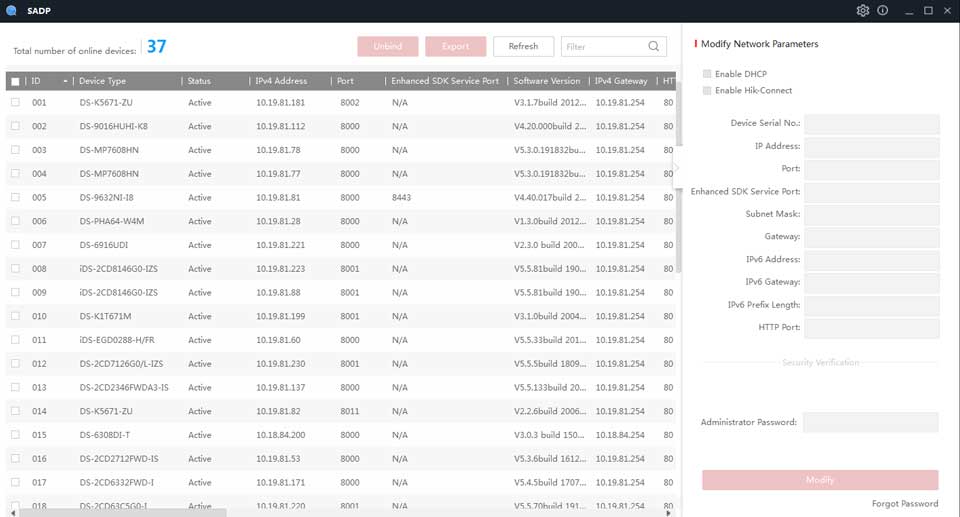This screenshot has height=517, width=960.
Task: Click the Forgot Password link
Action: [x=904, y=504]
